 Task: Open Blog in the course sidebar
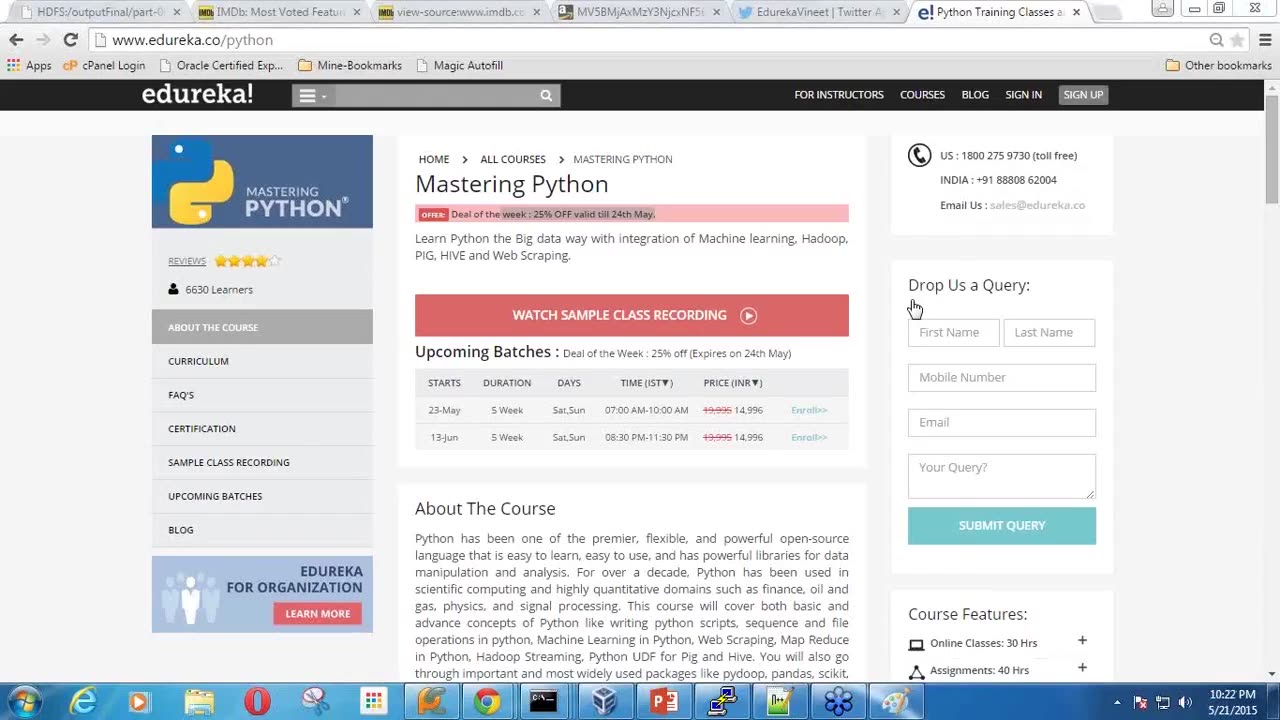(262, 530)
